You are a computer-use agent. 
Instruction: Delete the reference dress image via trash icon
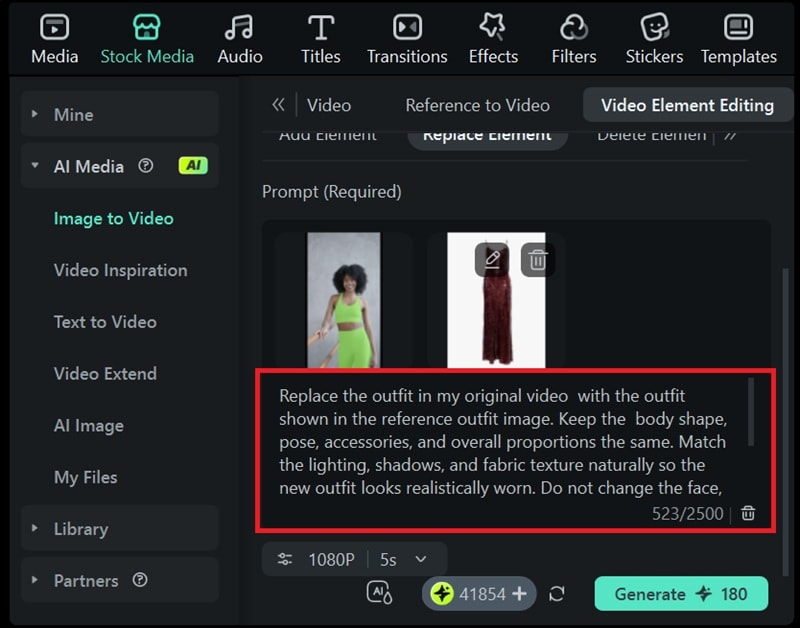538,259
